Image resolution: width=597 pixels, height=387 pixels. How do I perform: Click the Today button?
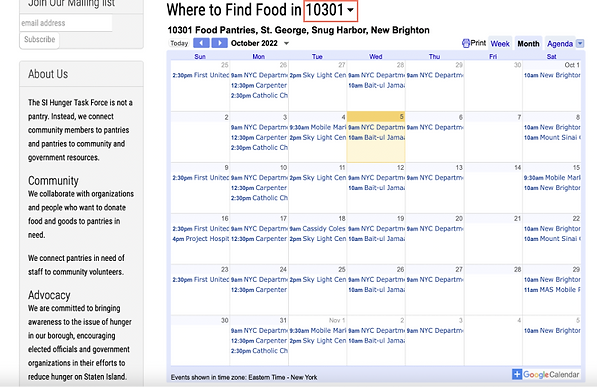point(179,43)
